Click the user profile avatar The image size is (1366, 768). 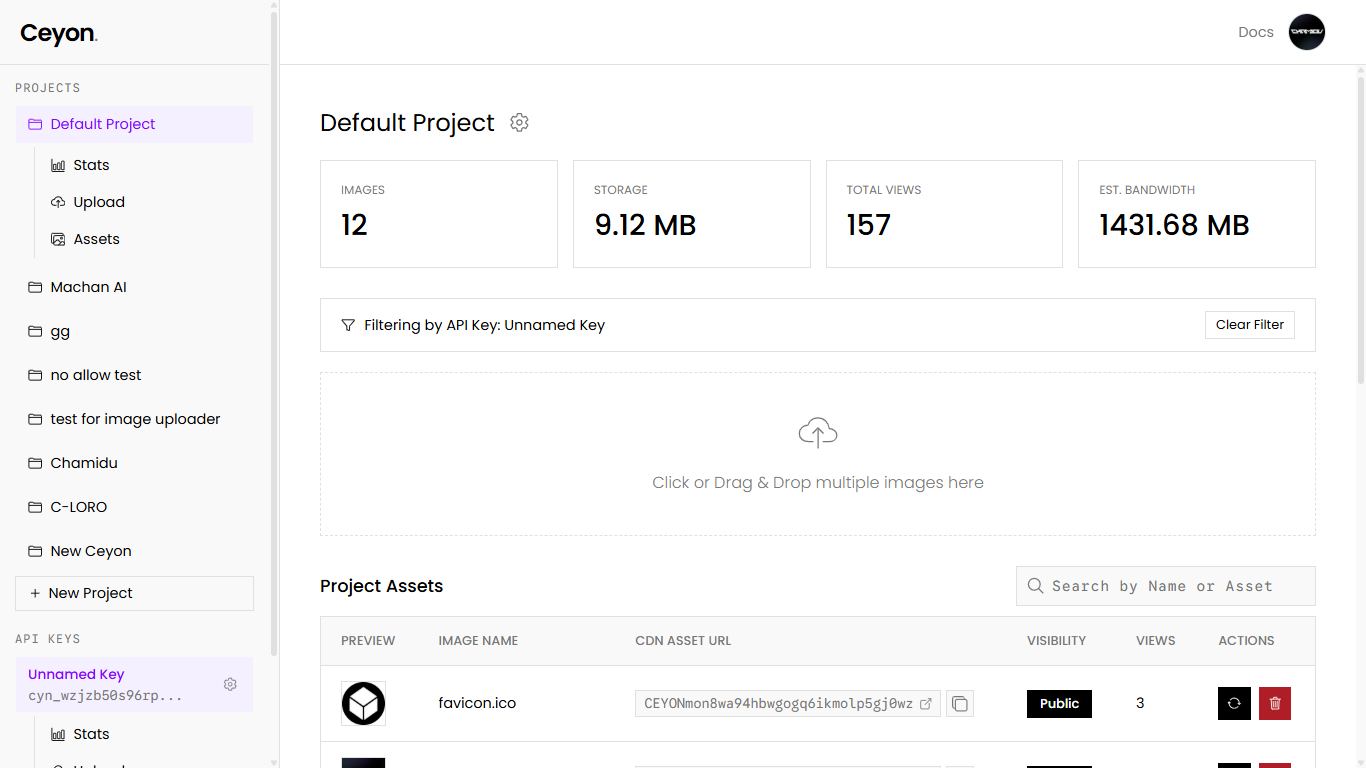tap(1307, 32)
